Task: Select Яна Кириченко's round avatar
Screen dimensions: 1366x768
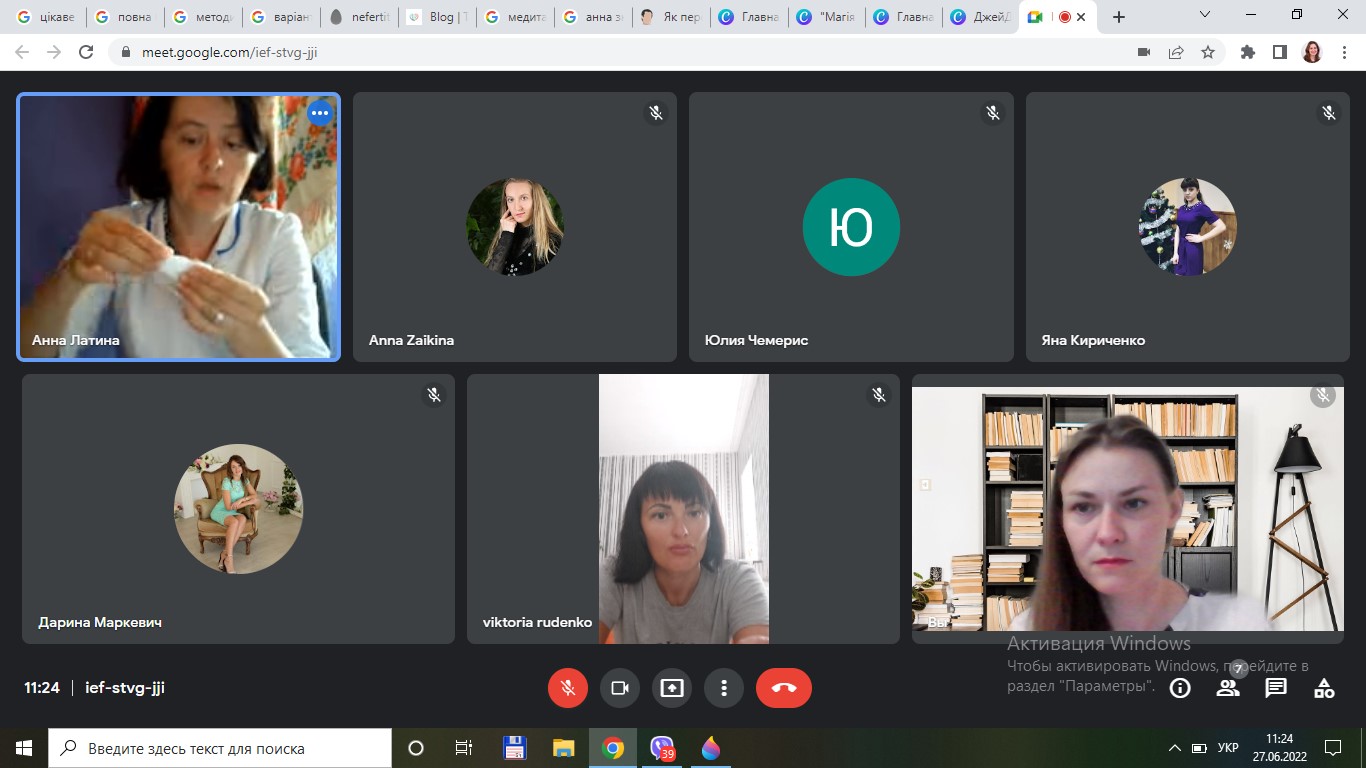Action: pyautogui.click(x=1188, y=227)
